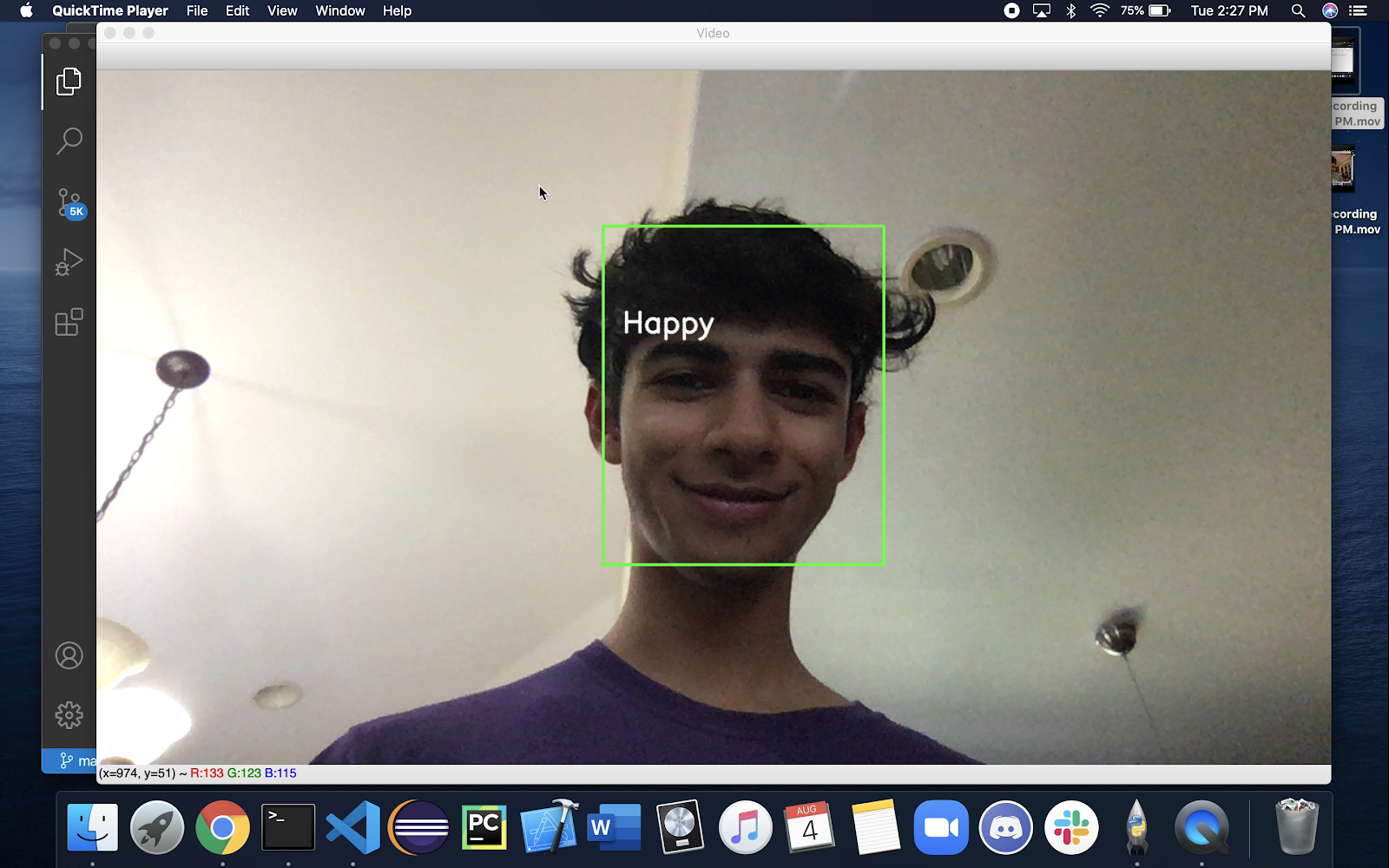Switch to Visual Studio Code in the Dock

tap(352, 827)
